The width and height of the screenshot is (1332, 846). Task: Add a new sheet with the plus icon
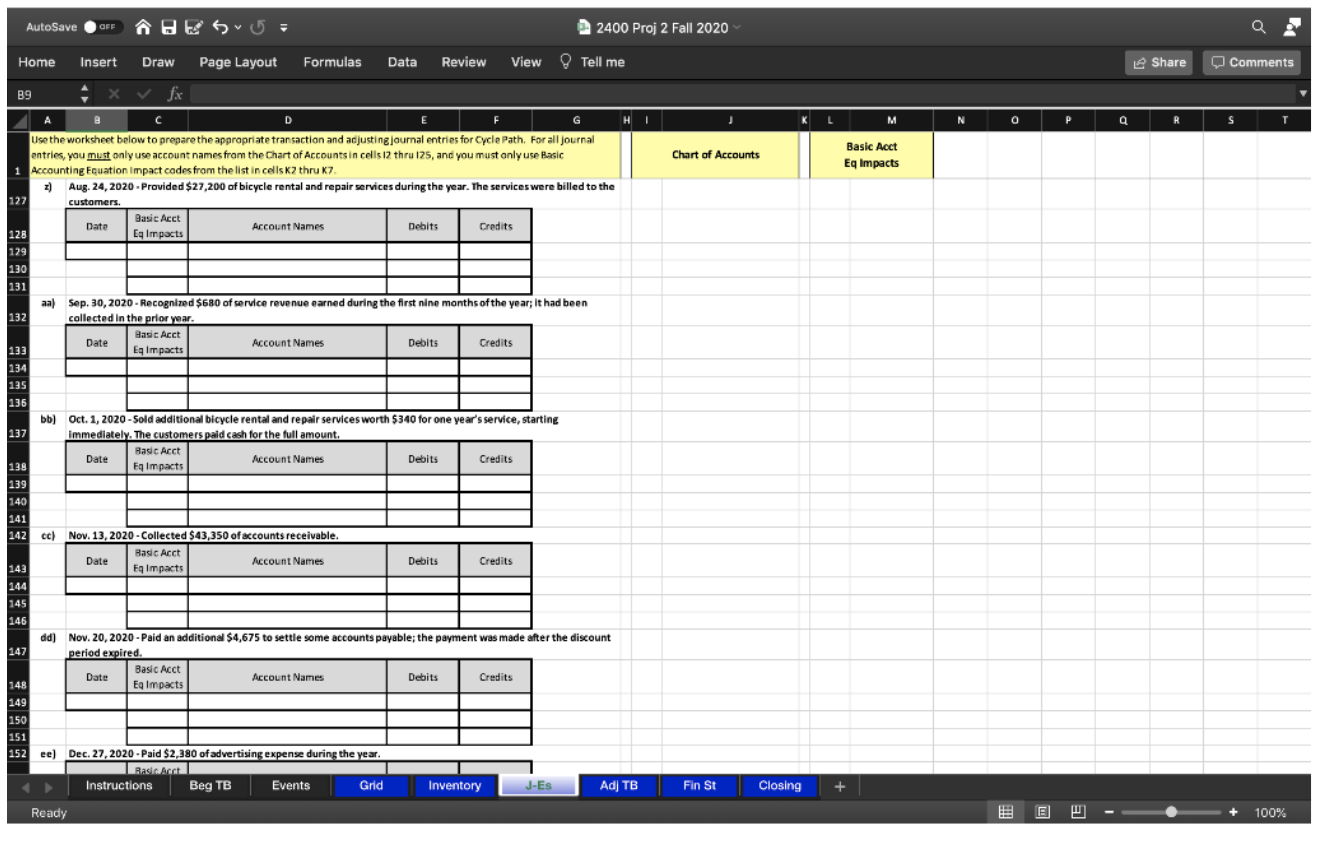[x=839, y=786]
